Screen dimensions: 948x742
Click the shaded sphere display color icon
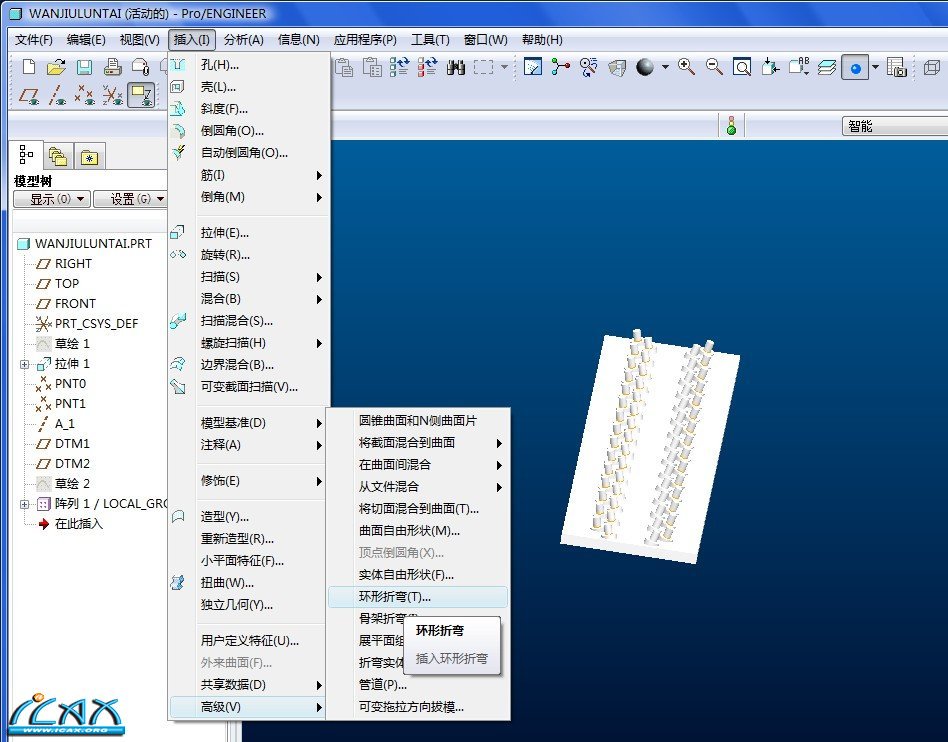(645, 67)
